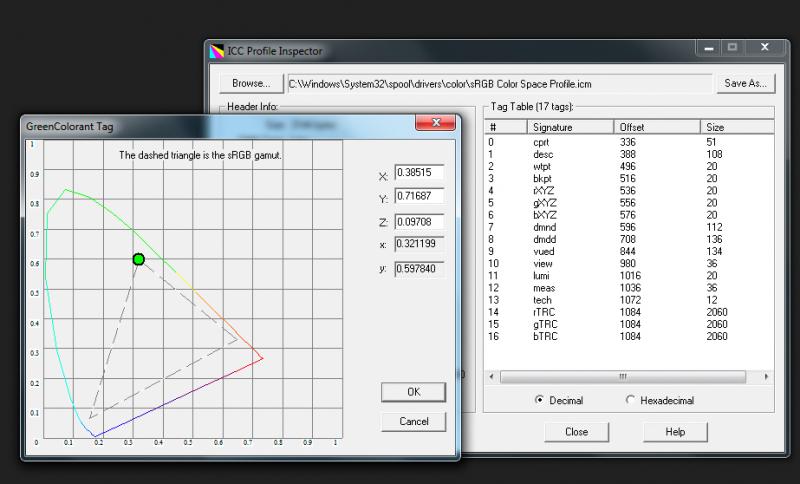800x484 pixels.
Task: Select the bXYZ tag row
Action: click(x=629, y=215)
